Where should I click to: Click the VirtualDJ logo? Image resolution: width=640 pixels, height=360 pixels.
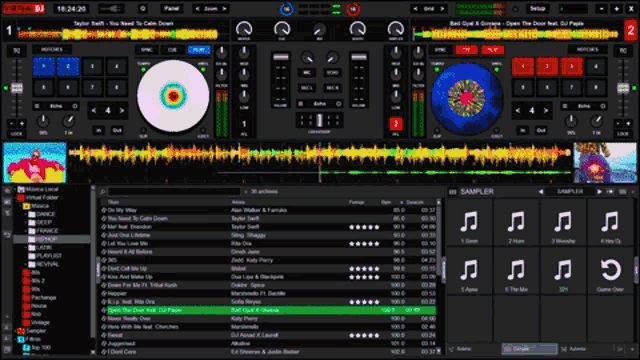tap(24, 9)
